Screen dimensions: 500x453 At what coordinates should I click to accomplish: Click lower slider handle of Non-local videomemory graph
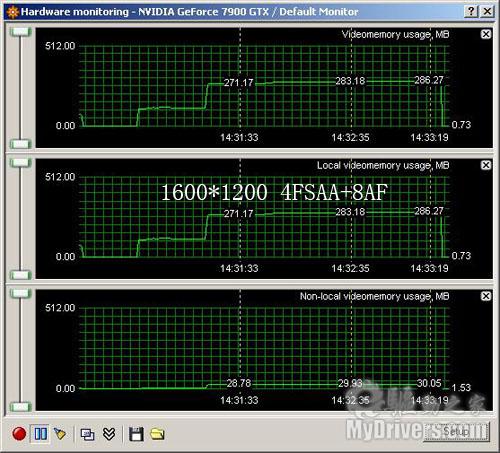point(21,407)
